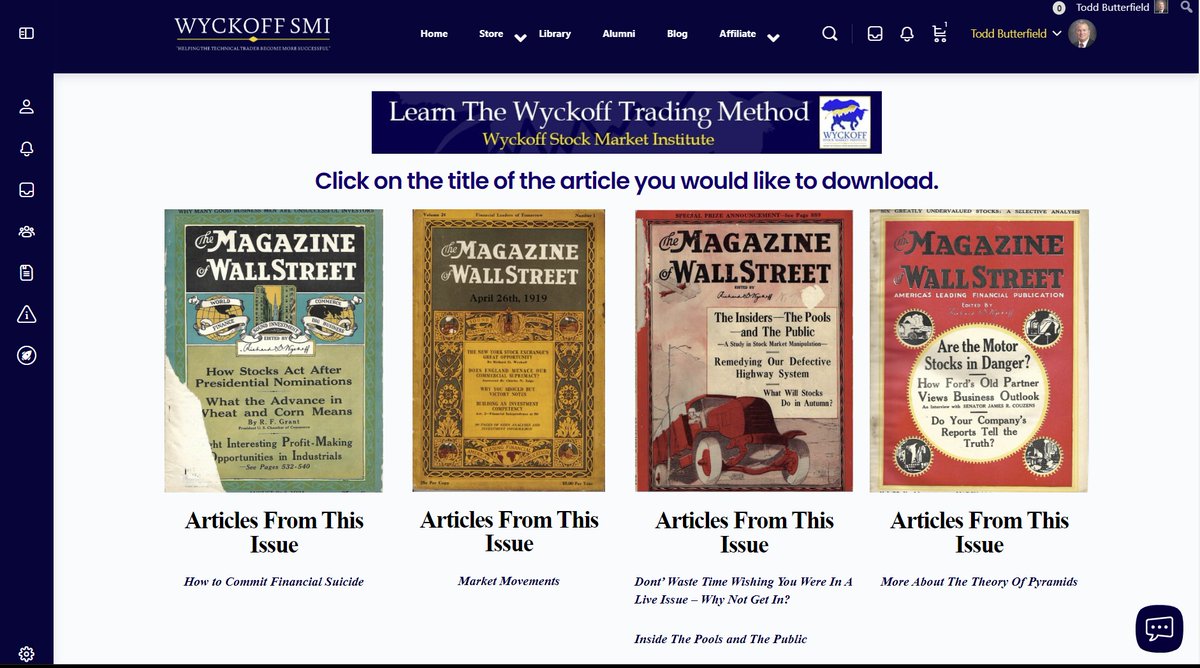Viewport: 1200px width, 668px height.
Task: Open the warning triangle icon in sidebar
Action: point(27,314)
